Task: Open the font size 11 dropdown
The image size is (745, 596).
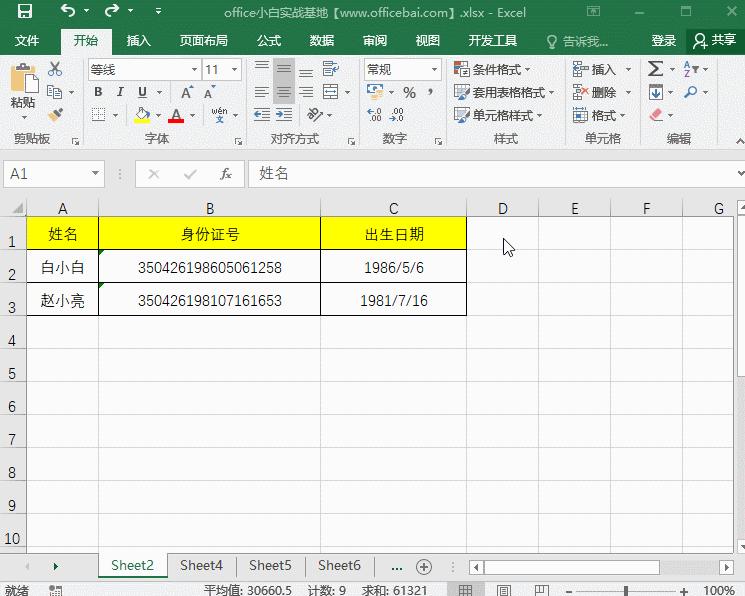Action: [x=234, y=69]
